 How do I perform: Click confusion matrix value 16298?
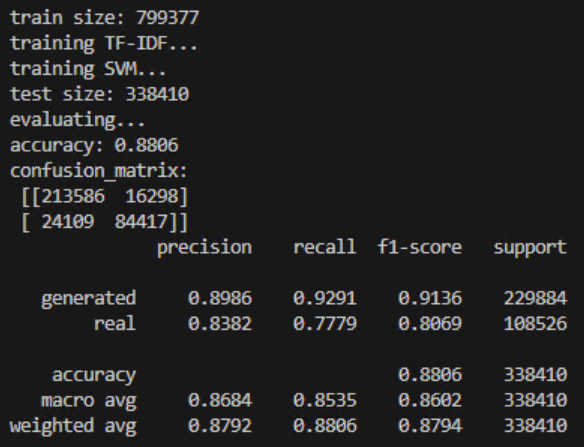point(152,196)
